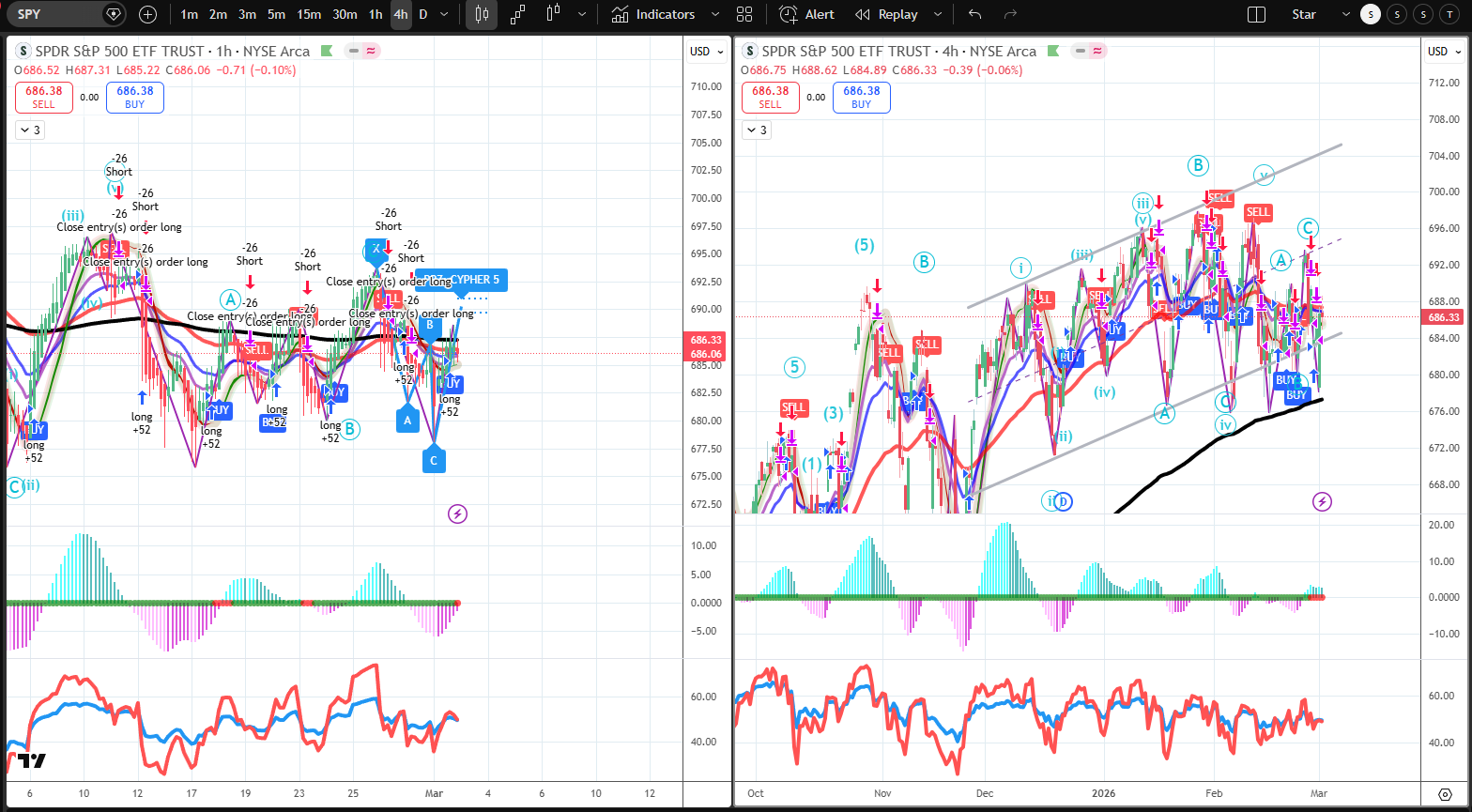Viewport: 1472px width, 812px height.
Task: Click the 712.00 label on 4h price axis
Action: pos(1446,83)
